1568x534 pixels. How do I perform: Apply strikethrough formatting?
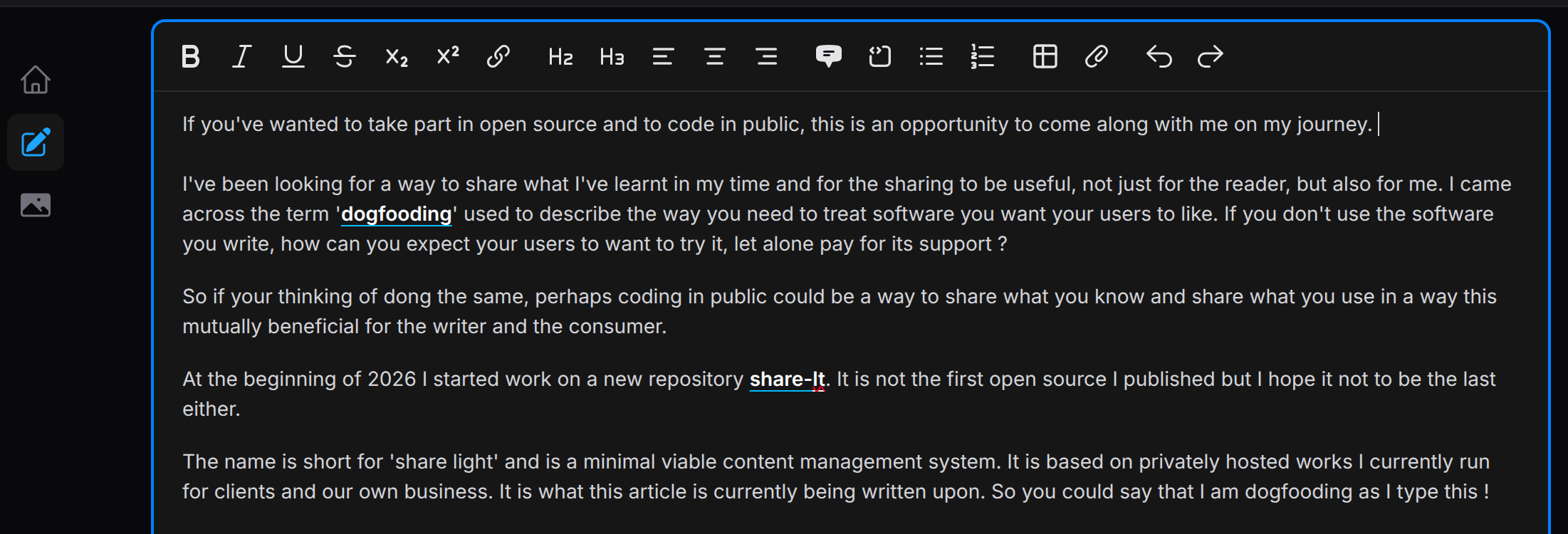[x=345, y=56]
